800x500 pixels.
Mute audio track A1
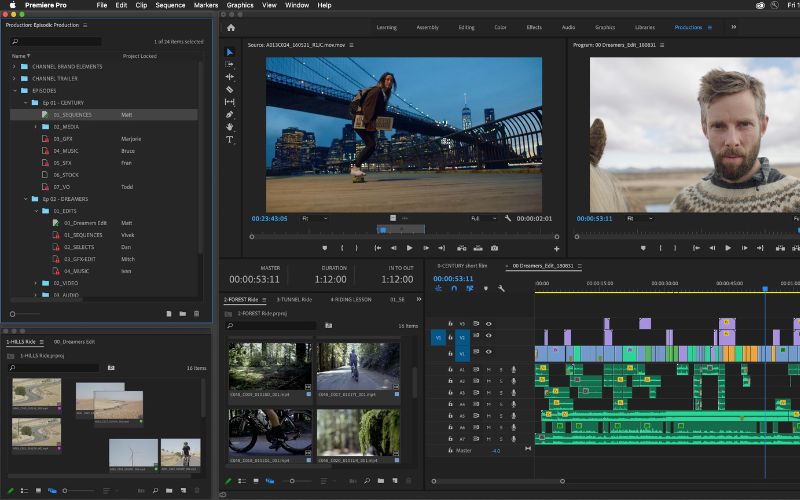pos(489,369)
